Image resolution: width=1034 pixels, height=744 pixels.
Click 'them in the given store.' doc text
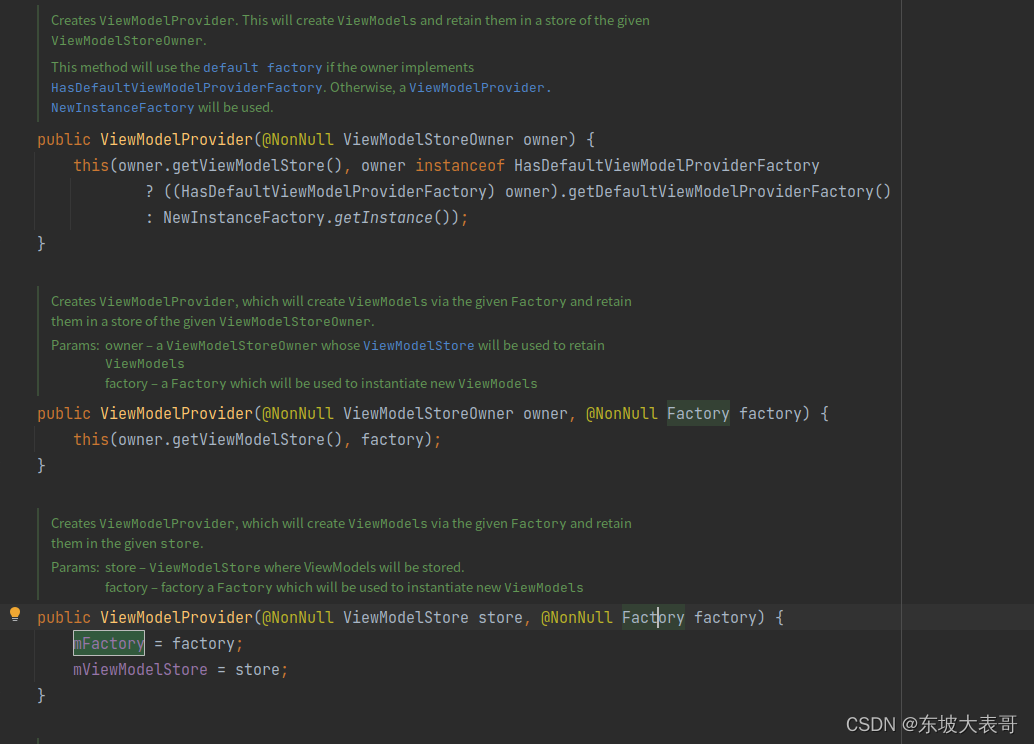(127, 544)
